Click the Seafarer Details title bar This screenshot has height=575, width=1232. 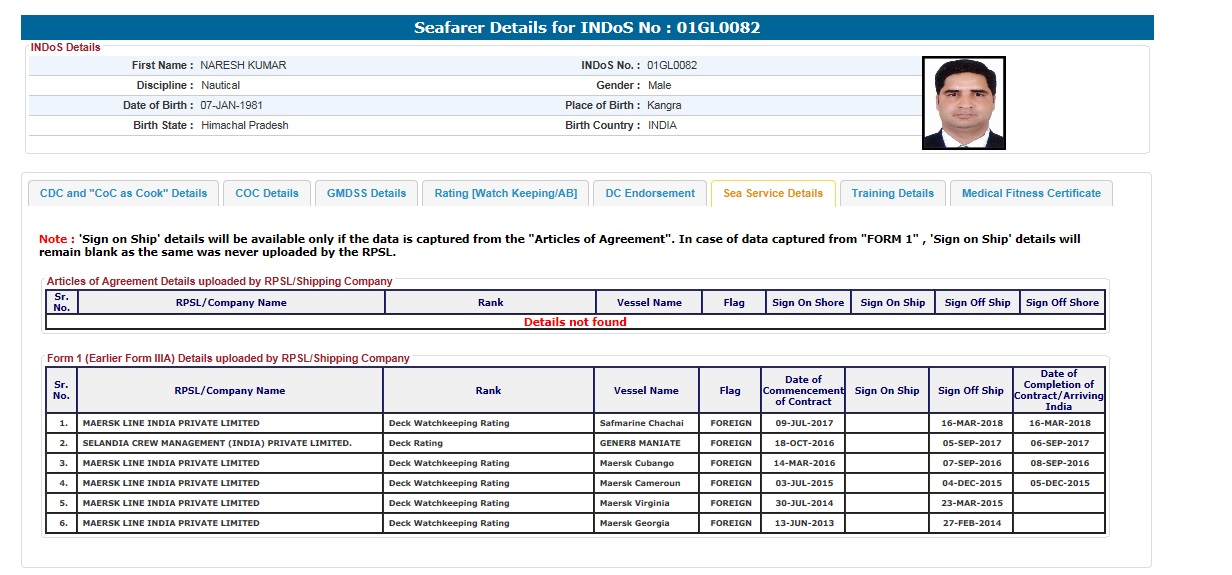coord(587,28)
